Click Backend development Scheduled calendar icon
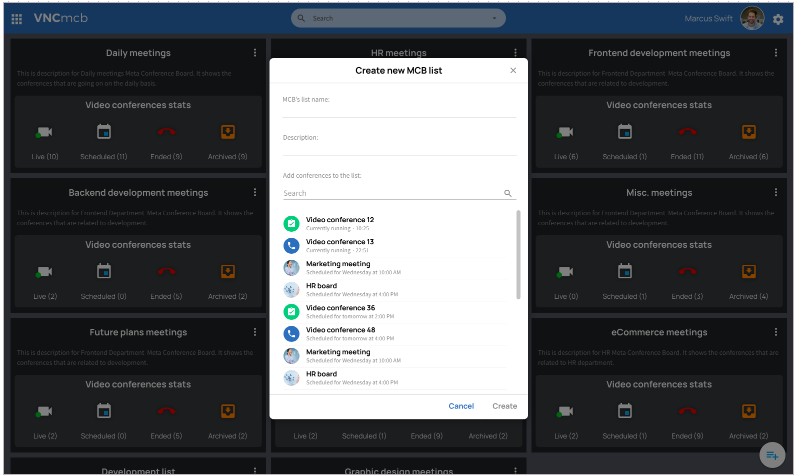 (x=104, y=271)
